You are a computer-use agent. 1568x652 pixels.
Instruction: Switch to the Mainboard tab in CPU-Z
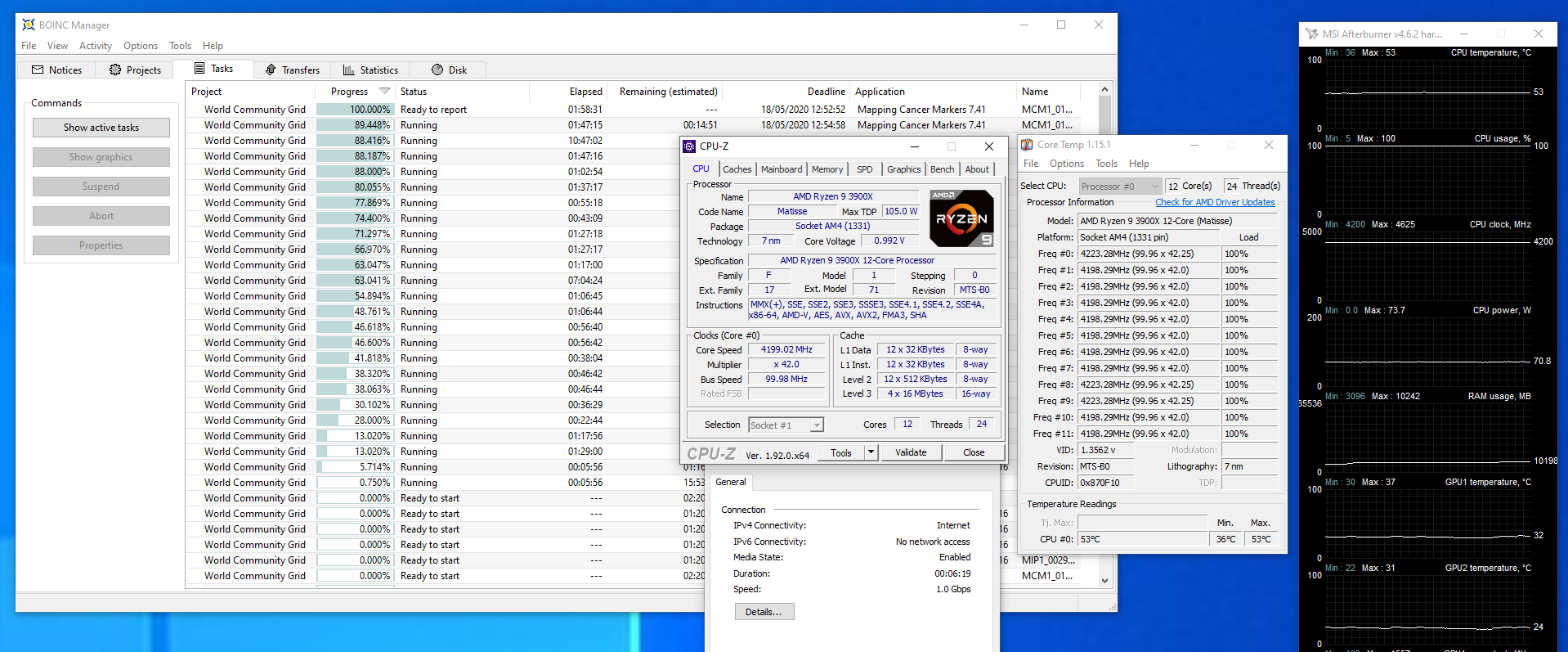point(782,169)
